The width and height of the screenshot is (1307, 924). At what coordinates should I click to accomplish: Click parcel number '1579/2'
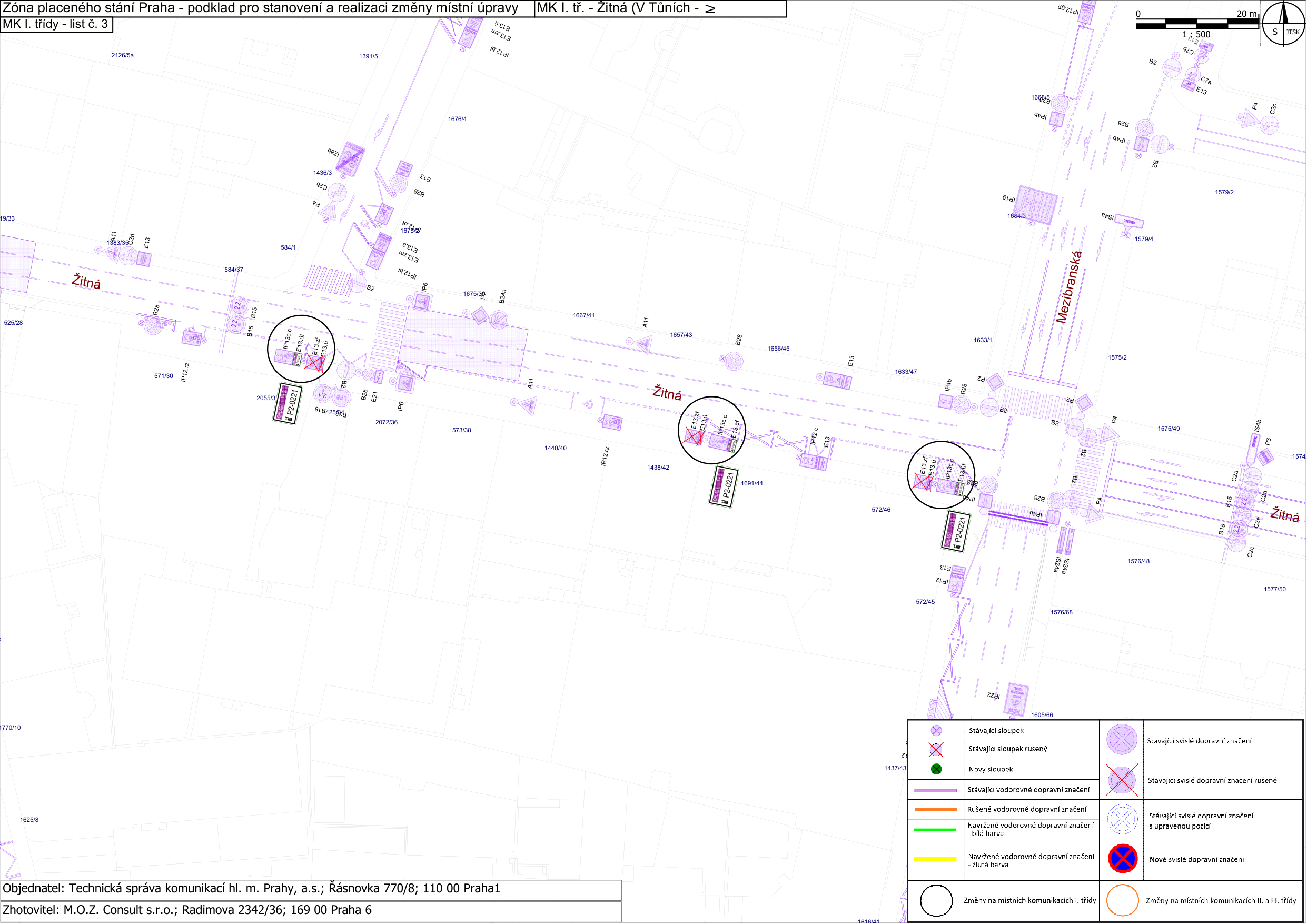pyautogui.click(x=1224, y=192)
